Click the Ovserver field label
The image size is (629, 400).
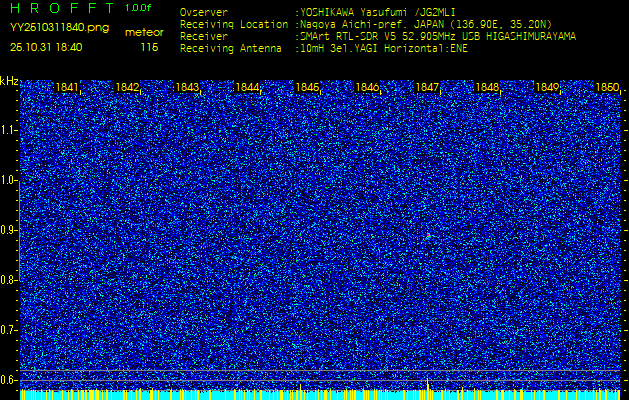click(x=204, y=12)
